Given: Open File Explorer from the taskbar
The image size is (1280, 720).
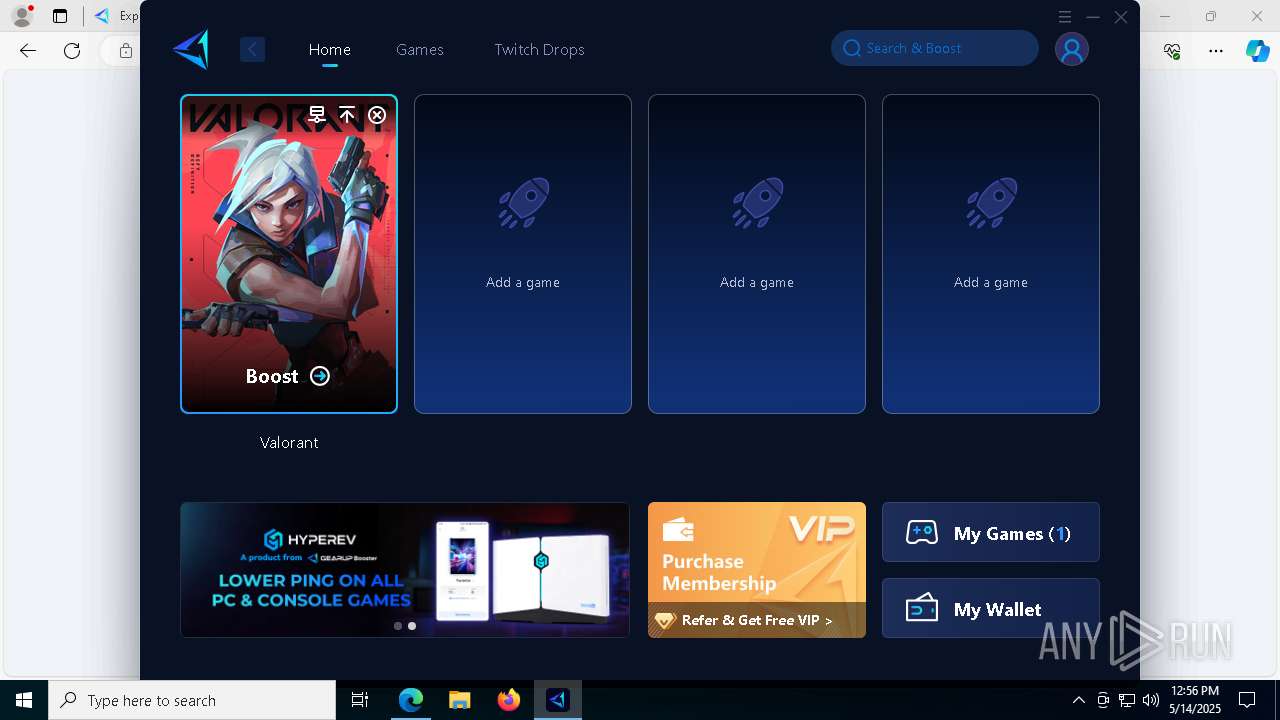Looking at the screenshot, I should click(x=460, y=700).
